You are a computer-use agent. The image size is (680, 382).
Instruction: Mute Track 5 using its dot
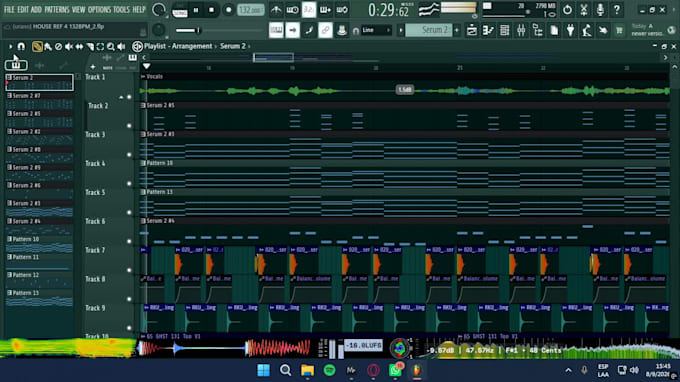point(129,212)
